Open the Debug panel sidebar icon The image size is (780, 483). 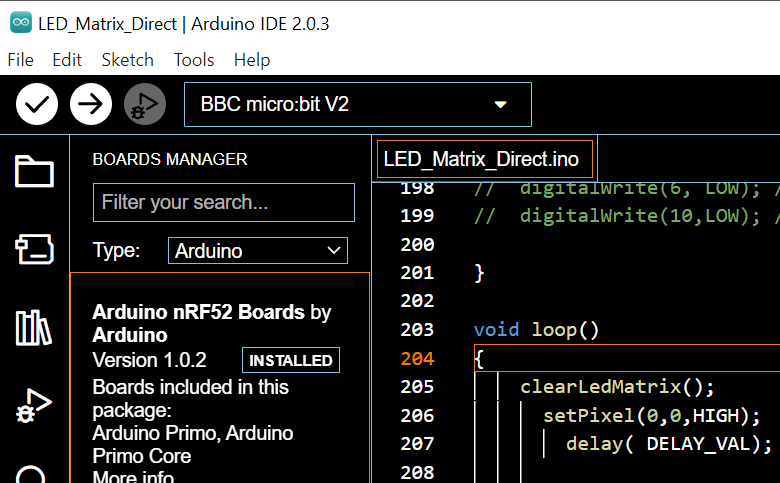tap(33, 405)
